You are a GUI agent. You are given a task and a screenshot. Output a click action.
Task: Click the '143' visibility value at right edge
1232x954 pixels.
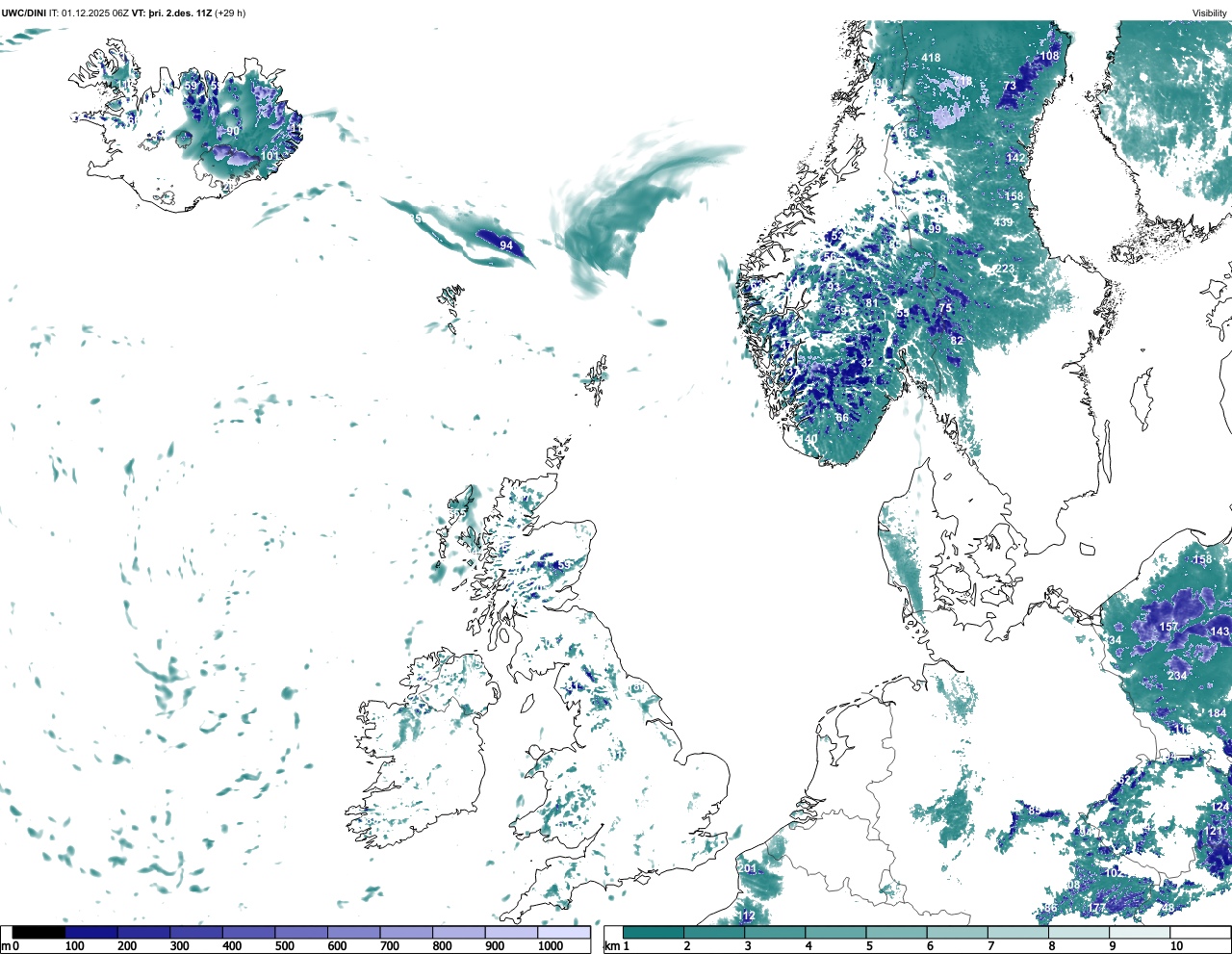pyautogui.click(x=1219, y=632)
